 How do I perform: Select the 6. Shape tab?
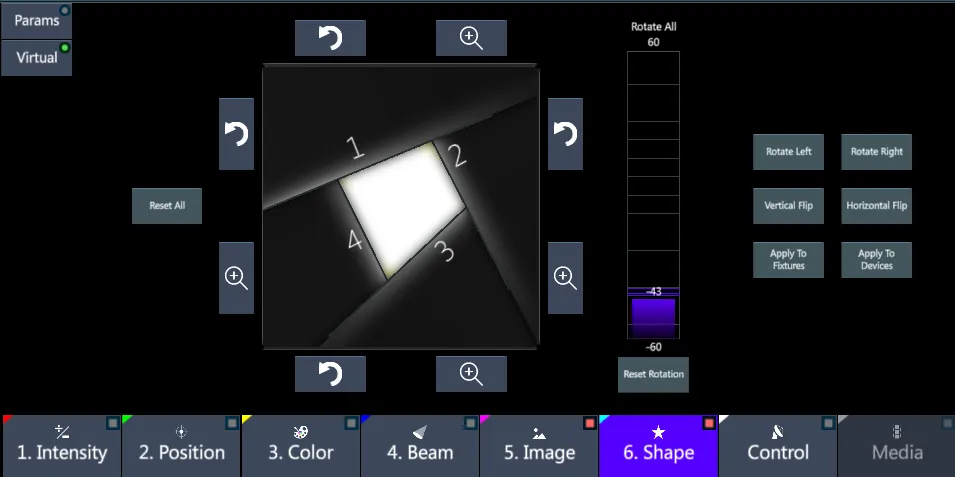[658, 446]
